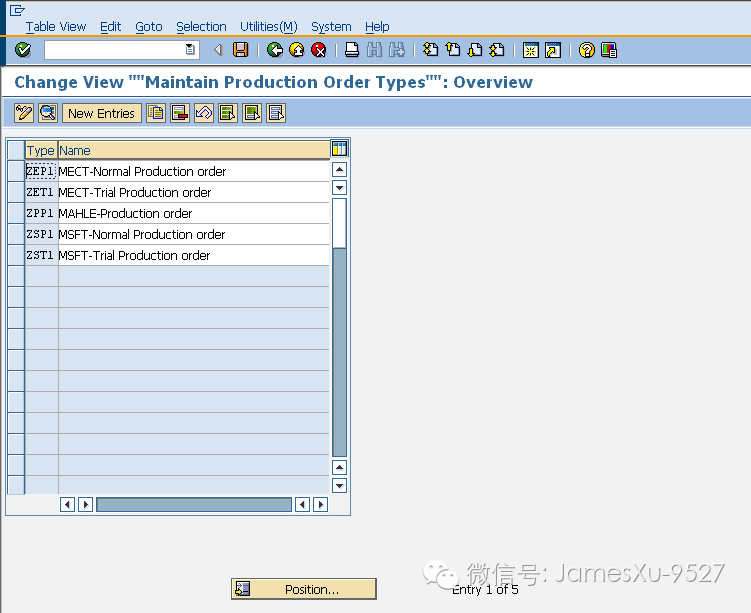Open the Edit menu

pyautogui.click(x=110, y=27)
